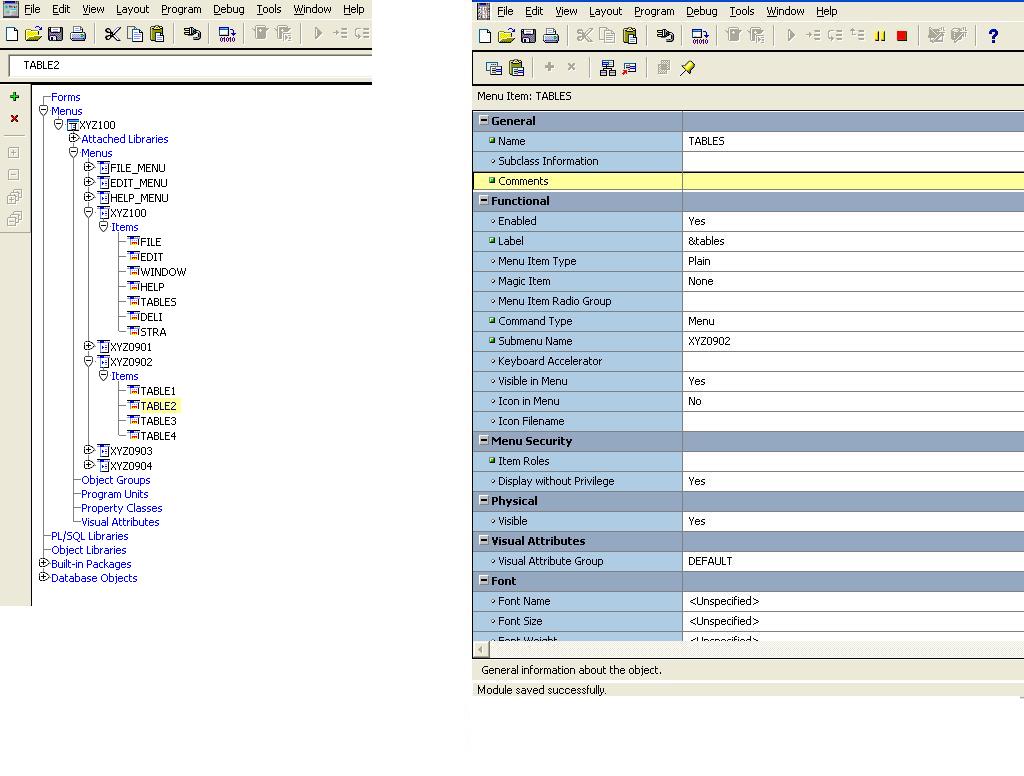Click the Copy Properties icon
Viewport: 1024px width, 776px height.
(494, 67)
